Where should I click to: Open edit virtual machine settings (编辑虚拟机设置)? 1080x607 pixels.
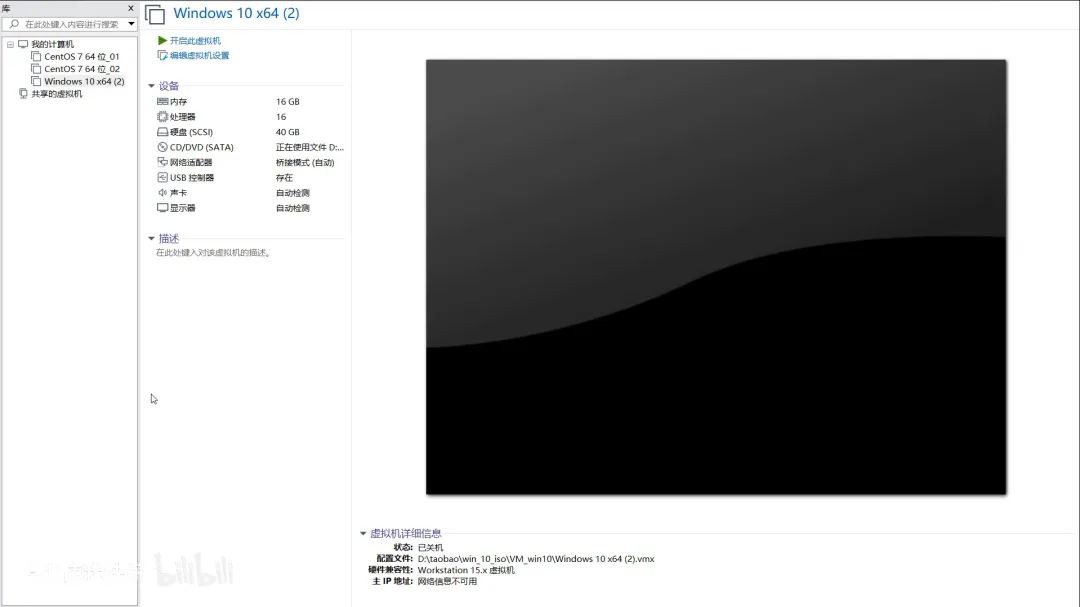click(x=199, y=55)
